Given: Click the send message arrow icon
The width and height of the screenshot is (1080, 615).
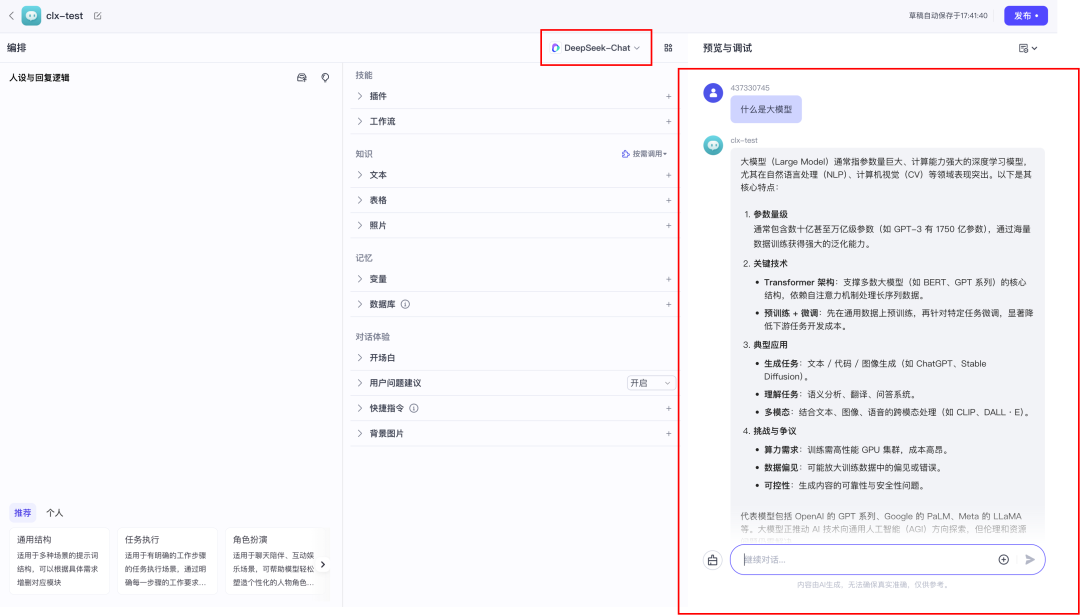Looking at the screenshot, I should click(1030, 559).
